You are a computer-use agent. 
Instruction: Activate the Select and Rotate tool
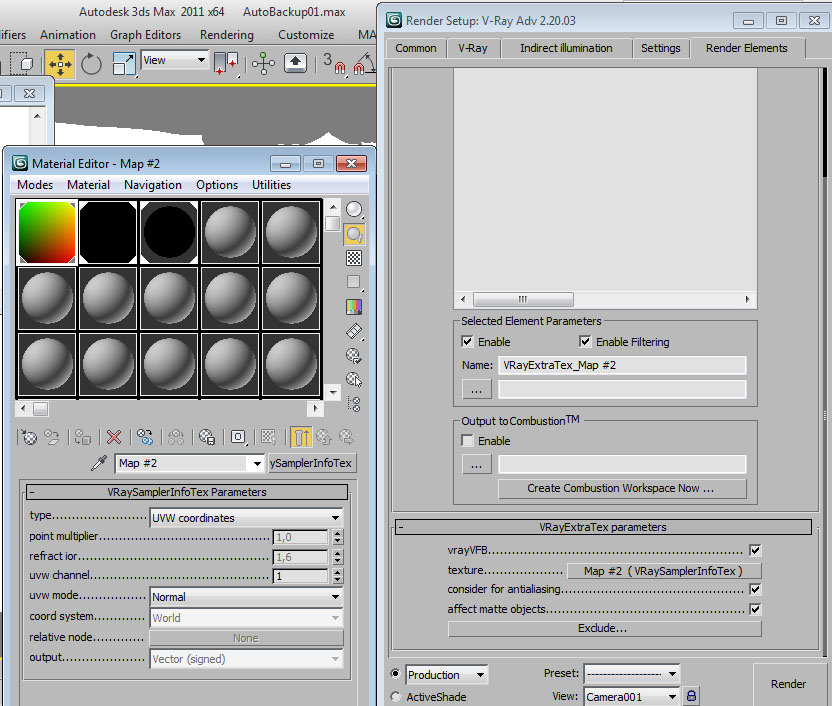pyautogui.click(x=91, y=64)
